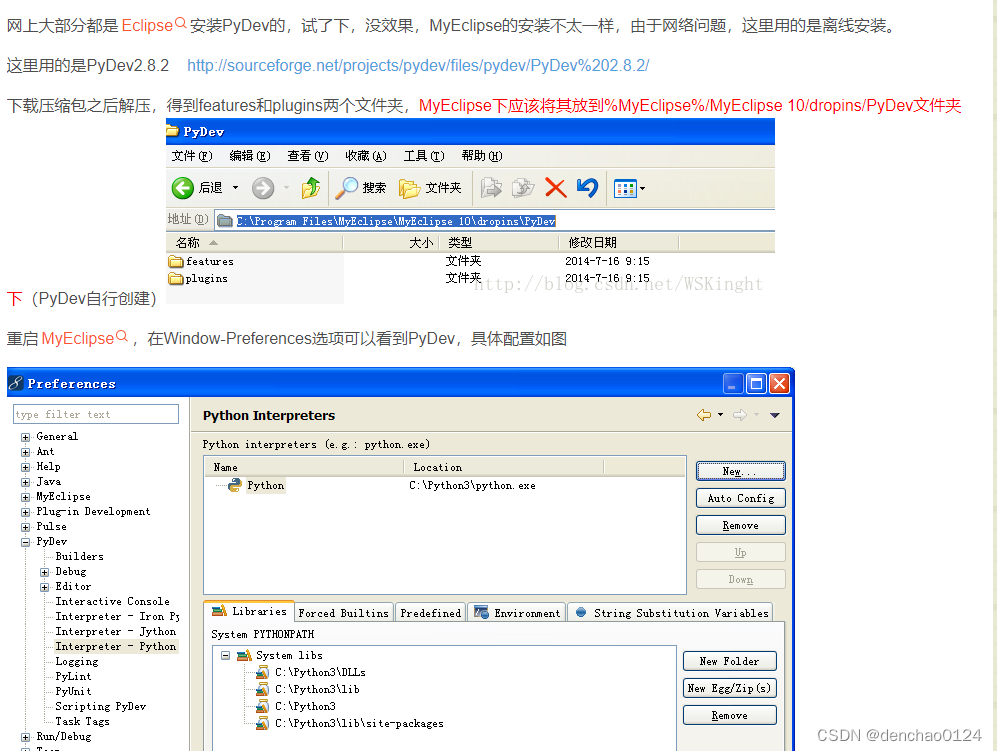Open the 编辑(E) menu

coord(250,156)
